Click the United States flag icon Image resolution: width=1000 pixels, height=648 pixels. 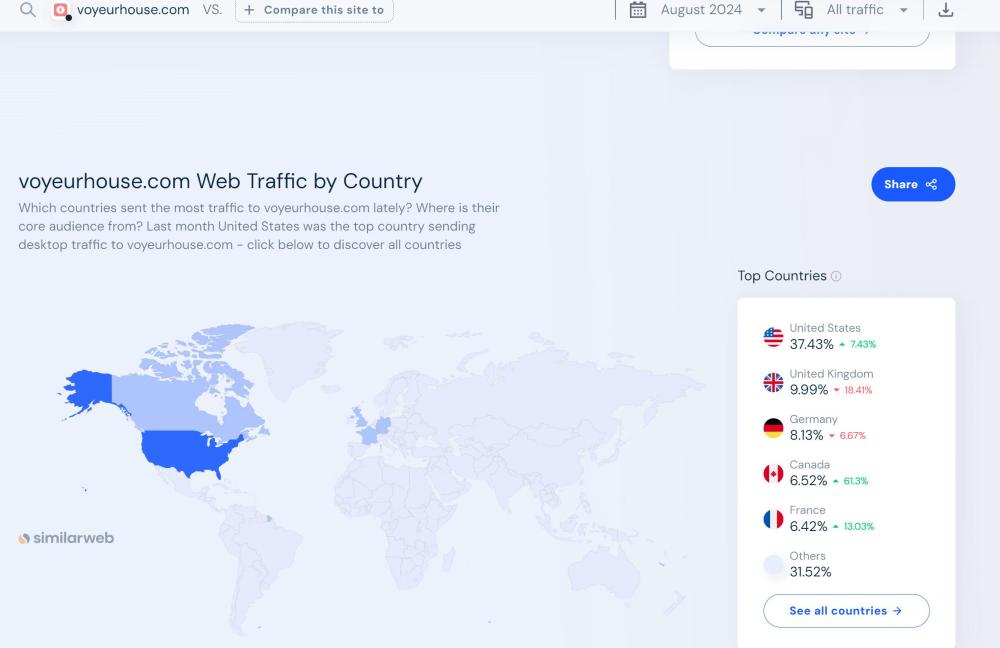click(773, 337)
